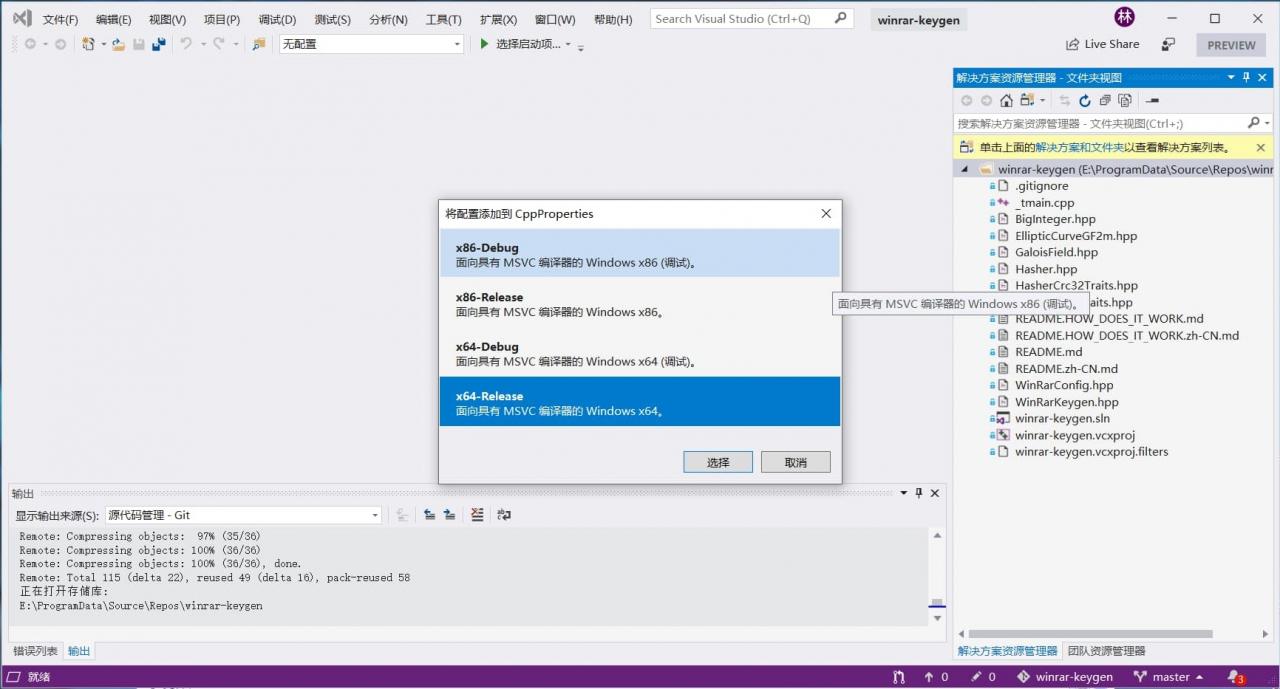
Task: Dismiss the yellow info banner
Action: (1260, 147)
